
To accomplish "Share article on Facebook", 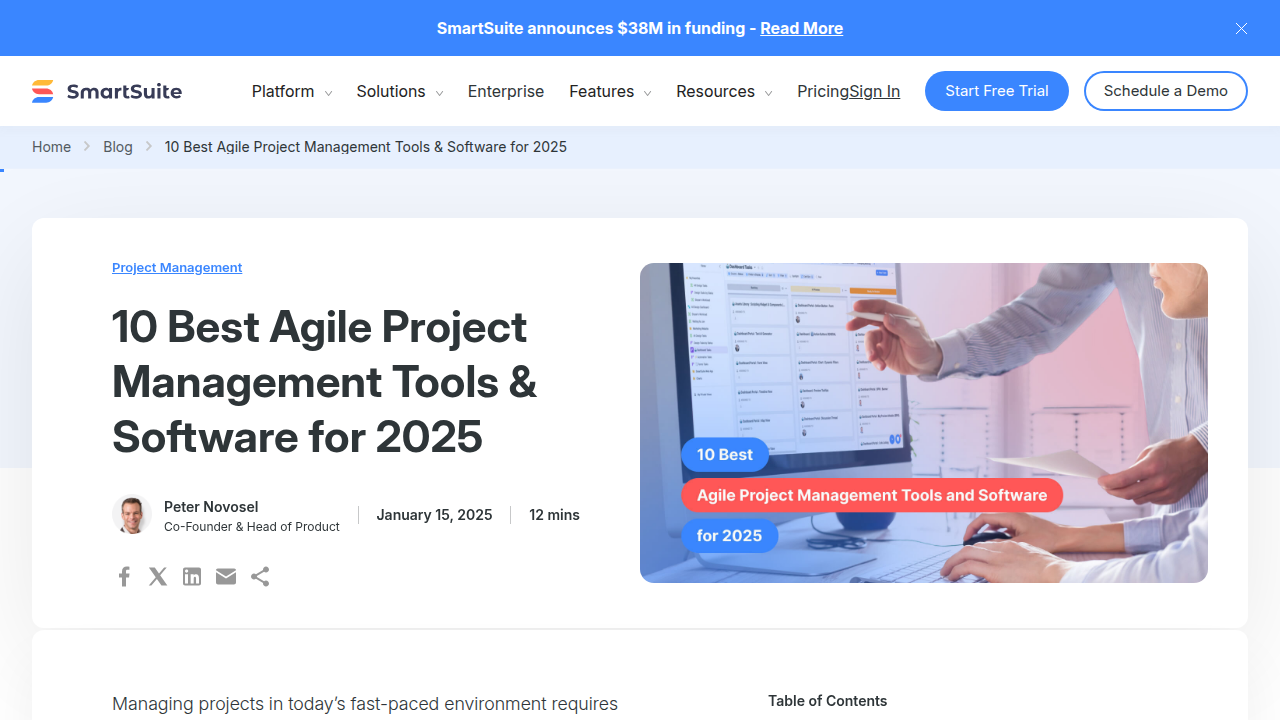I will 124,576.
